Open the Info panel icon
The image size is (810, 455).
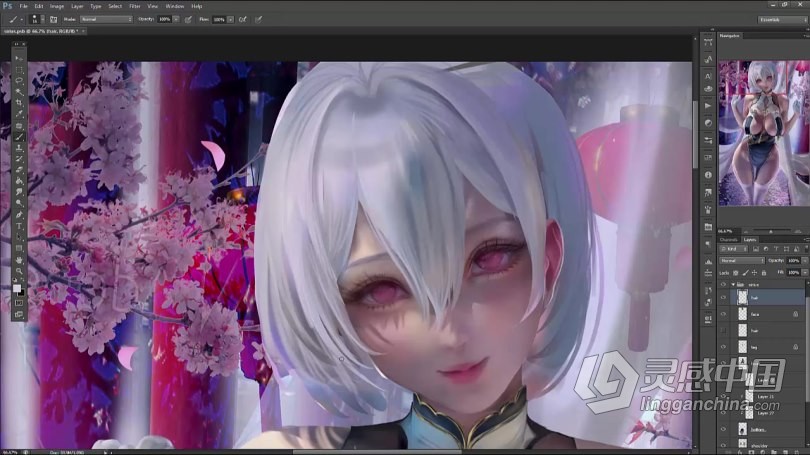click(x=708, y=175)
